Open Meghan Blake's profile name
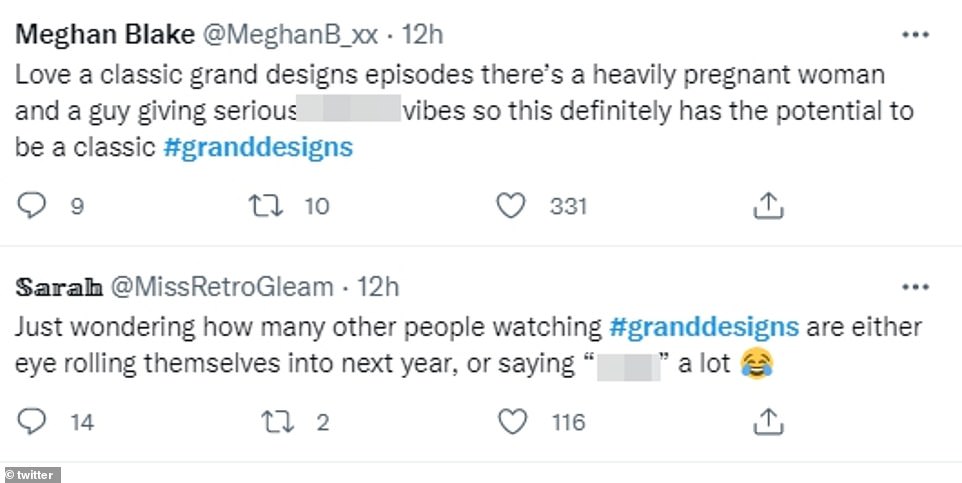This screenshot has width=962, height=483. (104, 35)
